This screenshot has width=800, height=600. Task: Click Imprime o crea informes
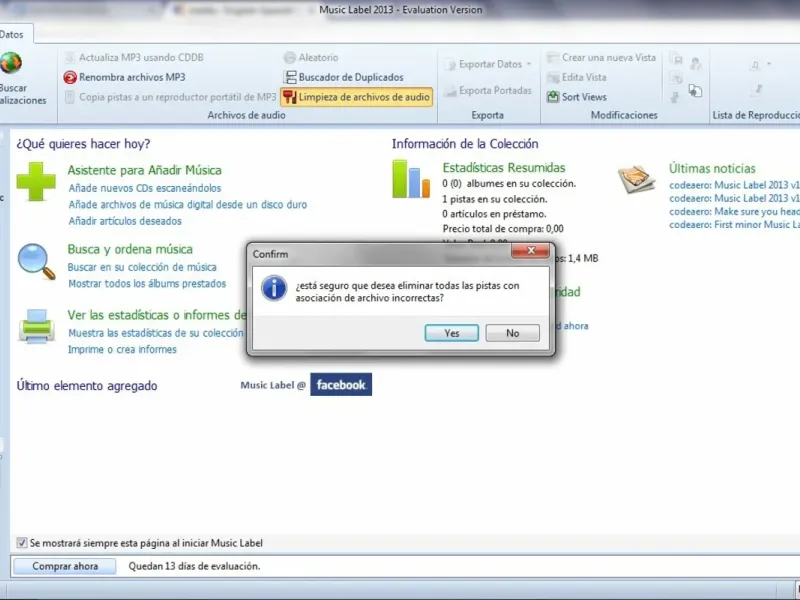tap(122, 349)
